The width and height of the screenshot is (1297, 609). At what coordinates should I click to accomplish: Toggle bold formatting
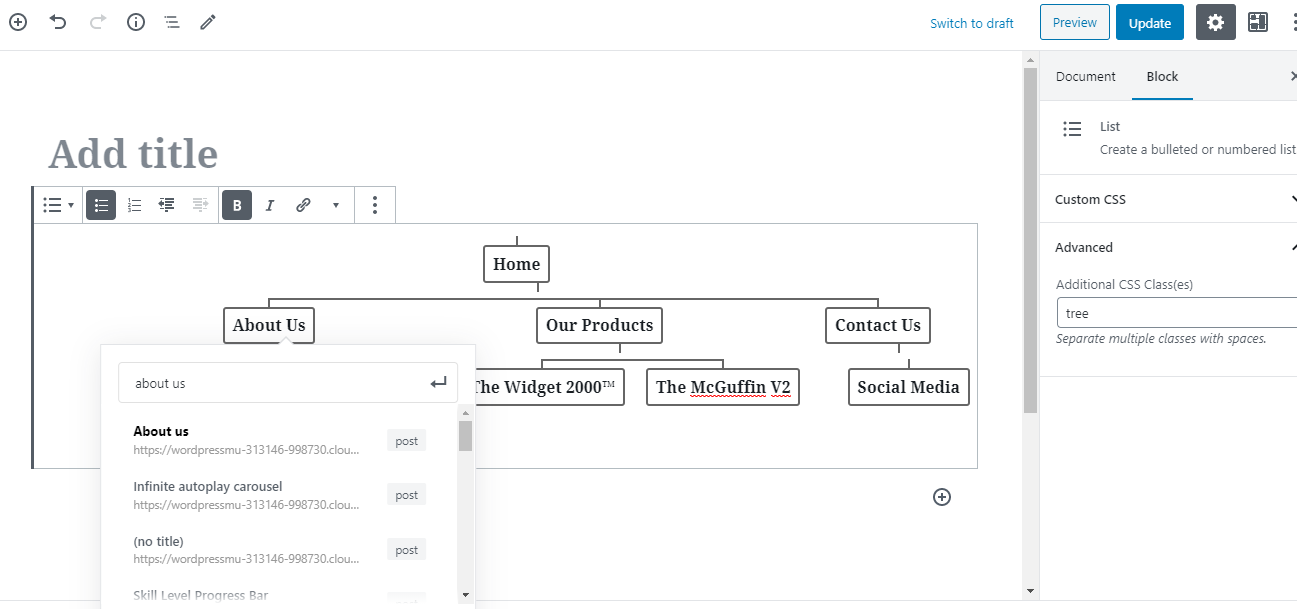tap(237, 205)
